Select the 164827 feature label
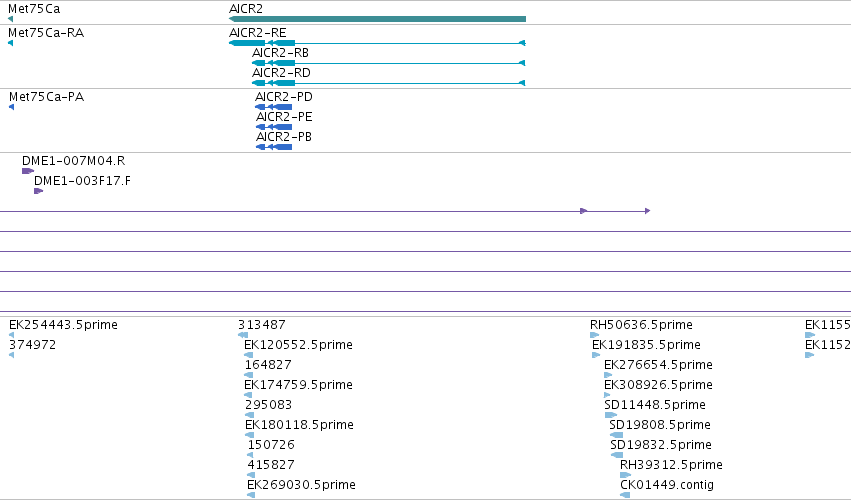 tap(268, 365)
